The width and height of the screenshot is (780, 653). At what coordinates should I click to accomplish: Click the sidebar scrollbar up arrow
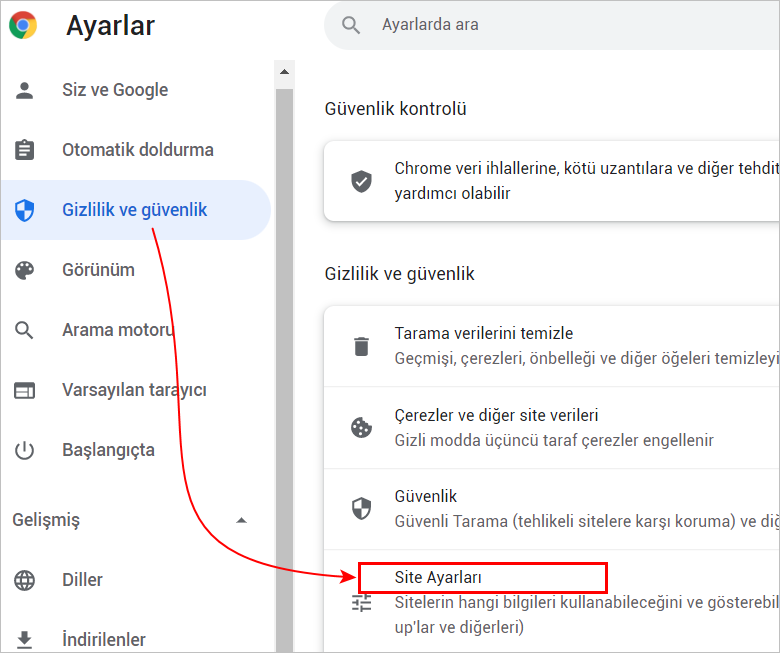(x=285, y=72)
